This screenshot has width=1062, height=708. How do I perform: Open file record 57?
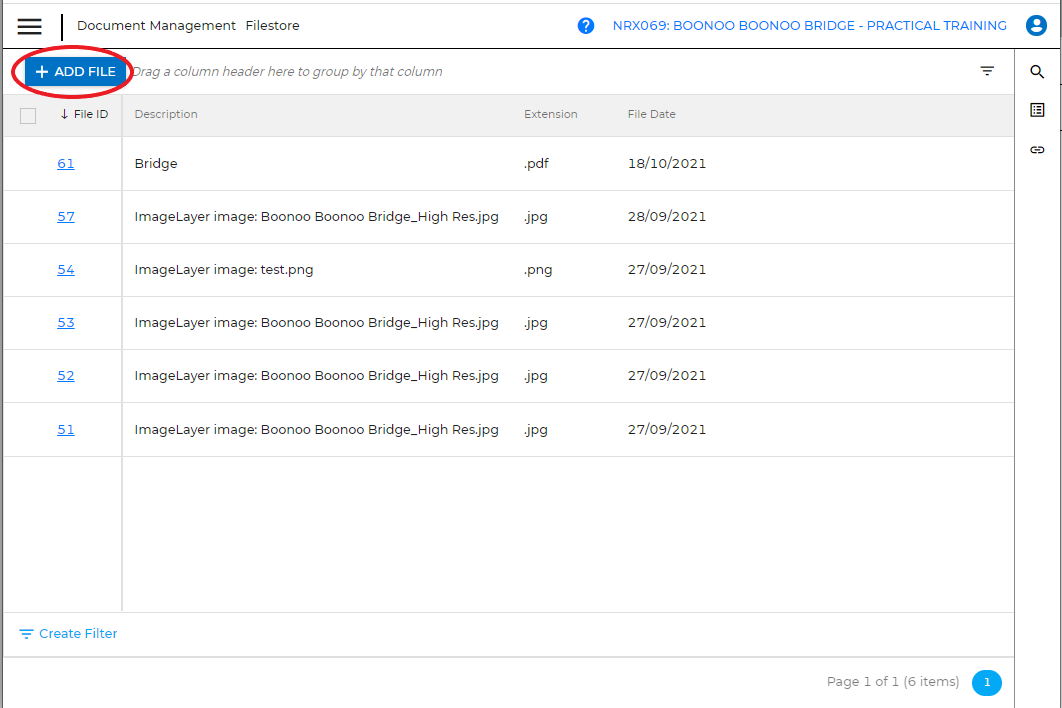65,216
